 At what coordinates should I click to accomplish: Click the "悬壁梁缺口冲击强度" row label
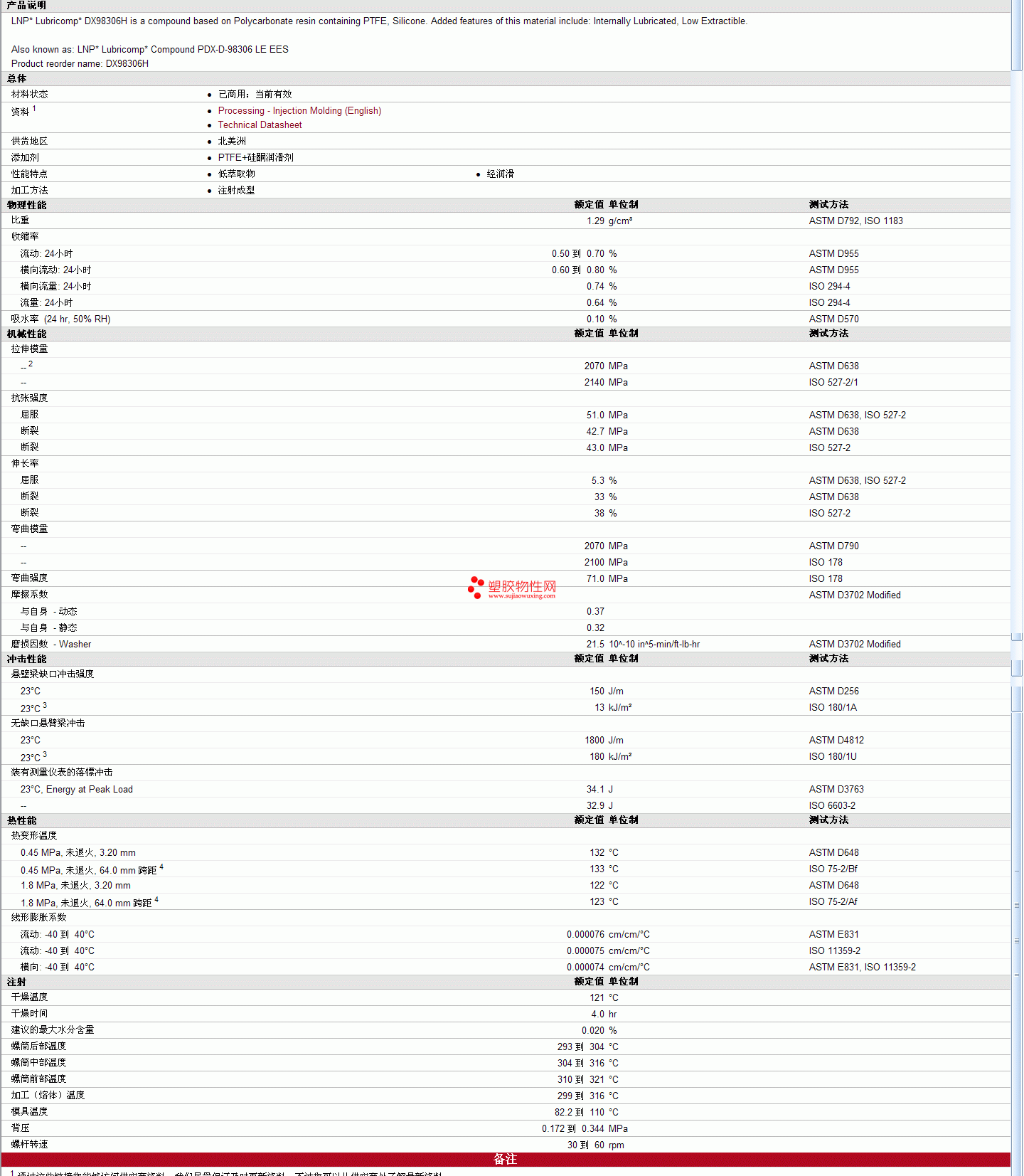[x=53, y=674]
